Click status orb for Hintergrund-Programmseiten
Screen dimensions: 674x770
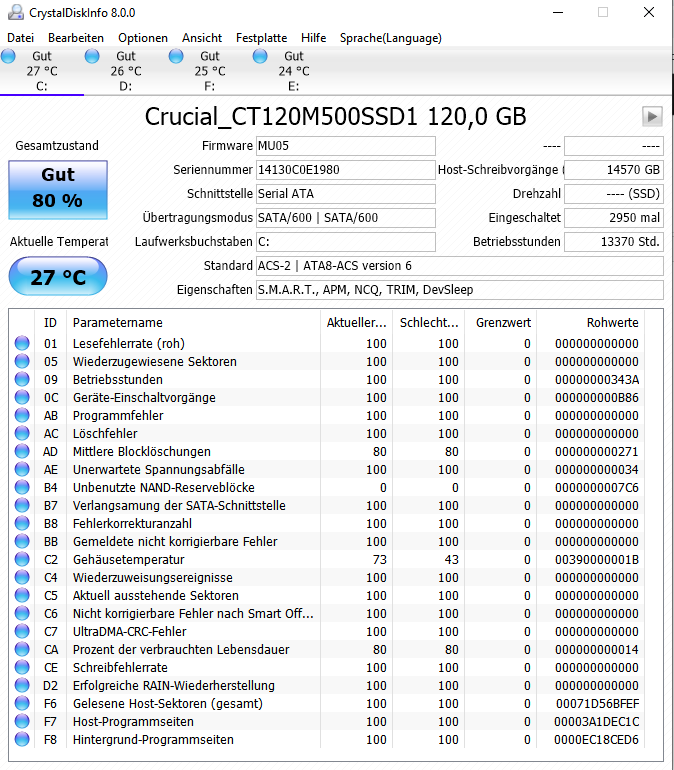coord(22,740)
